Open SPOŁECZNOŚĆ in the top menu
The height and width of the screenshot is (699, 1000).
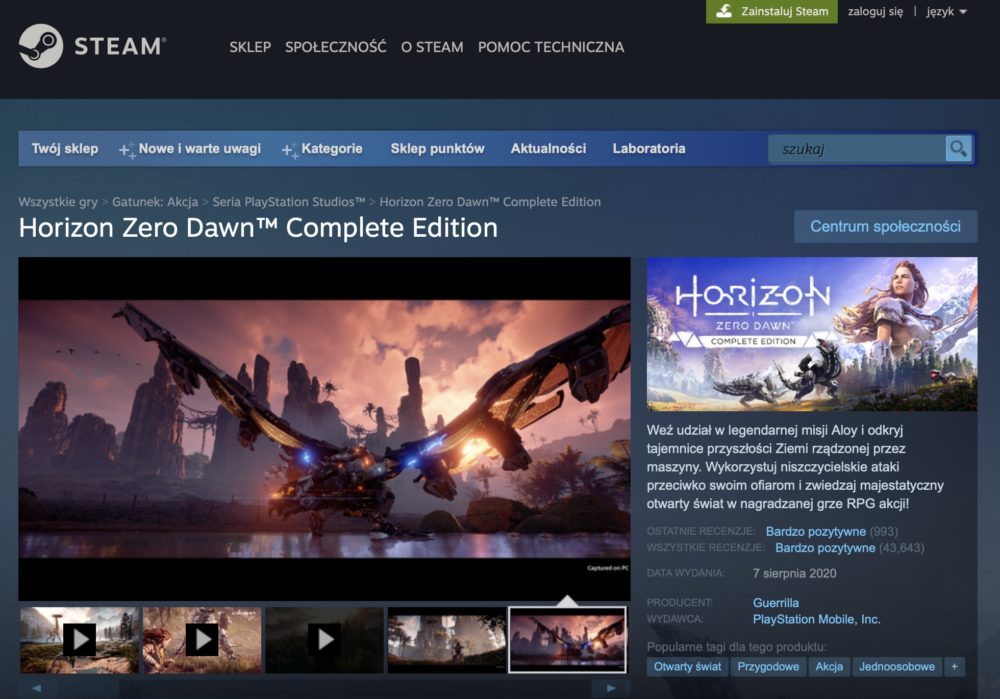click(x=335, y=47)
